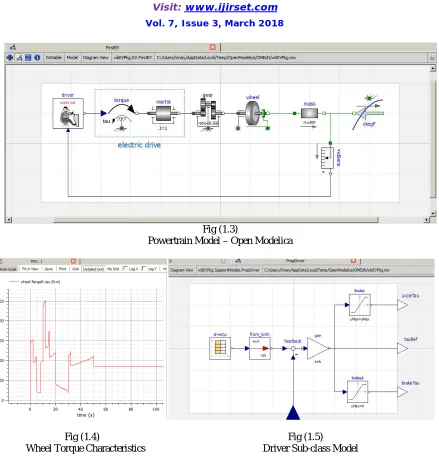Click the time (s) axis label

tap(86, 415)
